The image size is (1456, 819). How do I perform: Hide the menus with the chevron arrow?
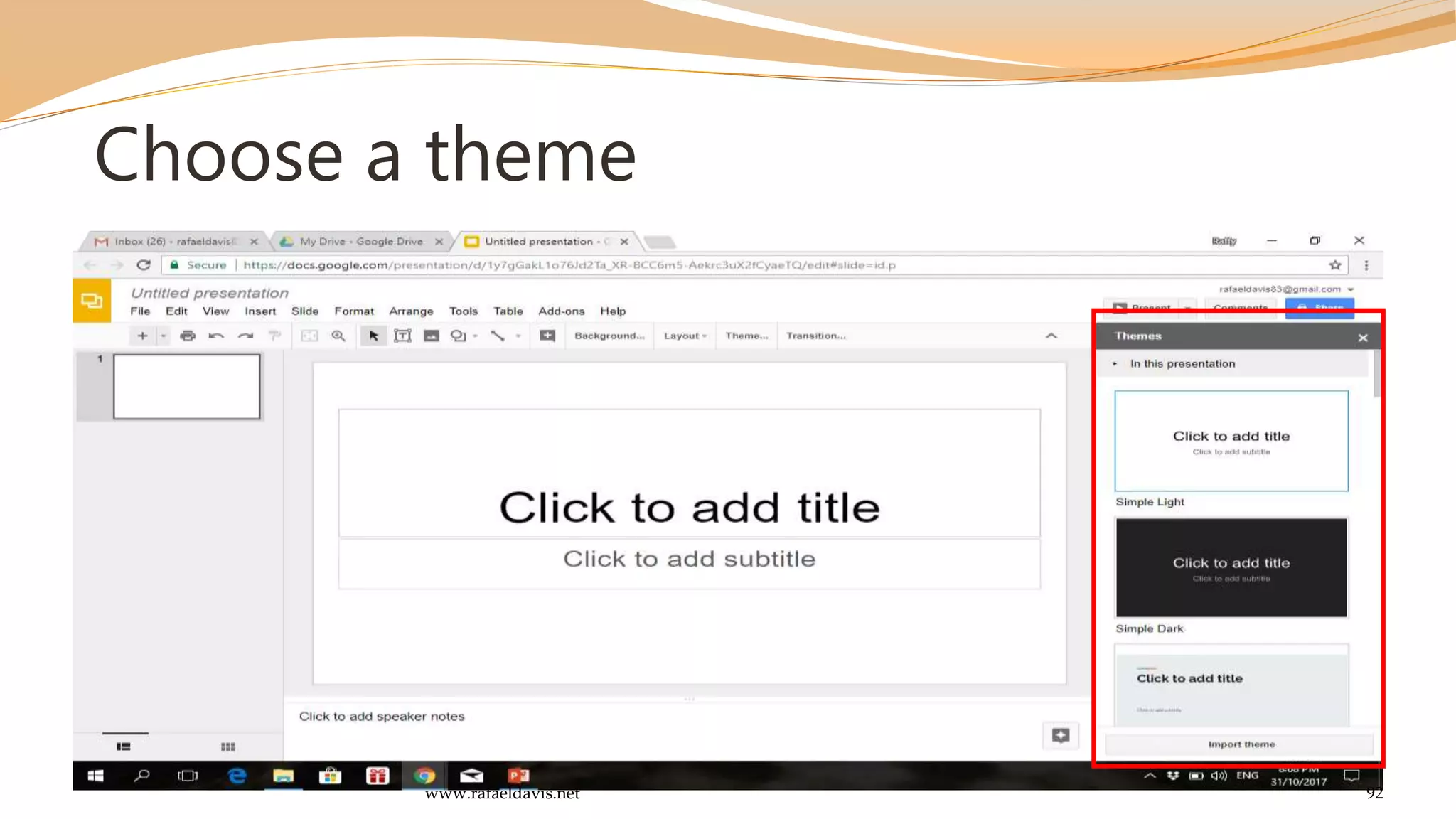pos(1051,336)
